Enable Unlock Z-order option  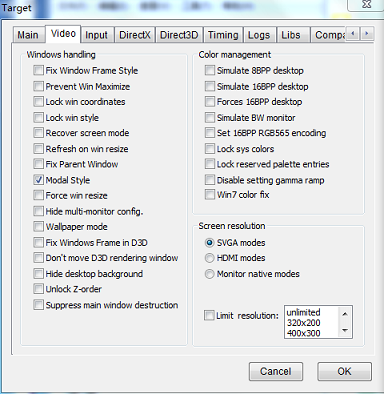(x=38, y=289)
